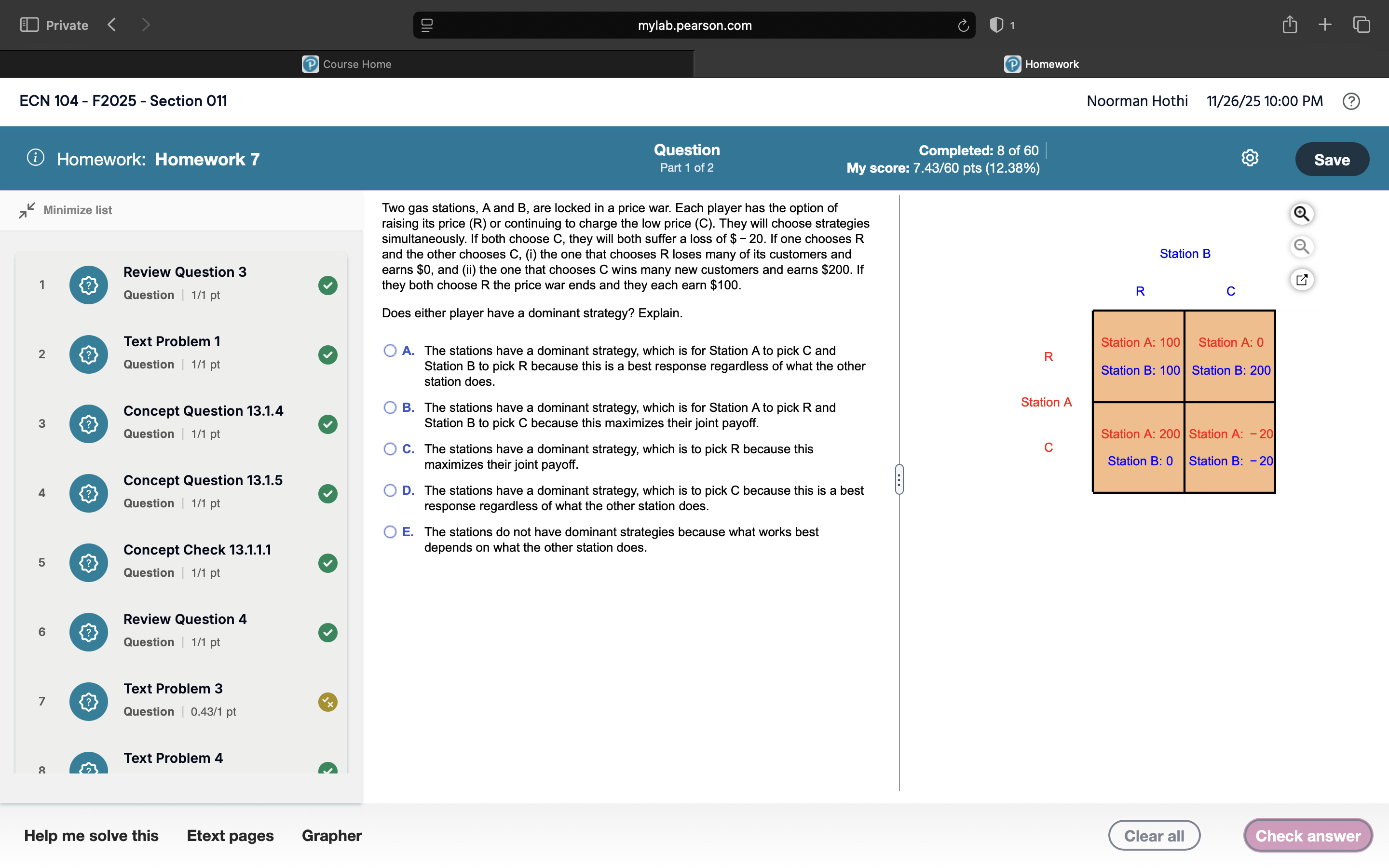The width and height of the screenshot is (1389, 868).
Task: Choose option E no dominant strategies
Action: (x=390, y=531)
